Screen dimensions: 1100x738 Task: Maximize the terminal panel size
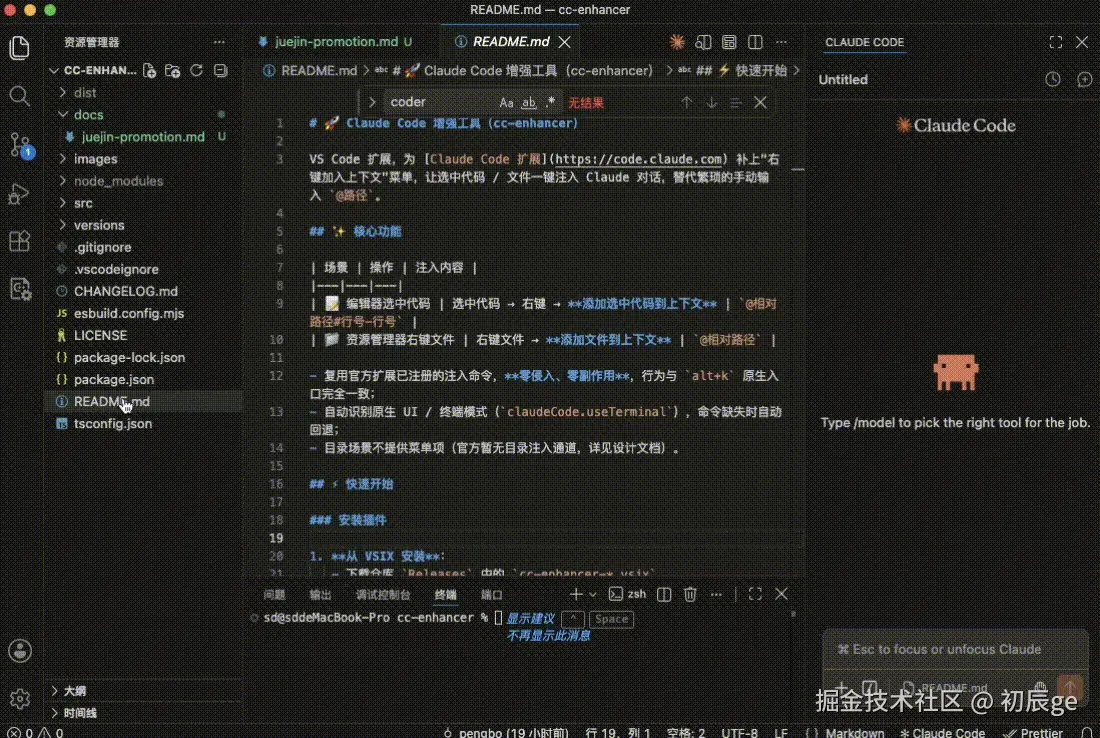coord(755,594)
